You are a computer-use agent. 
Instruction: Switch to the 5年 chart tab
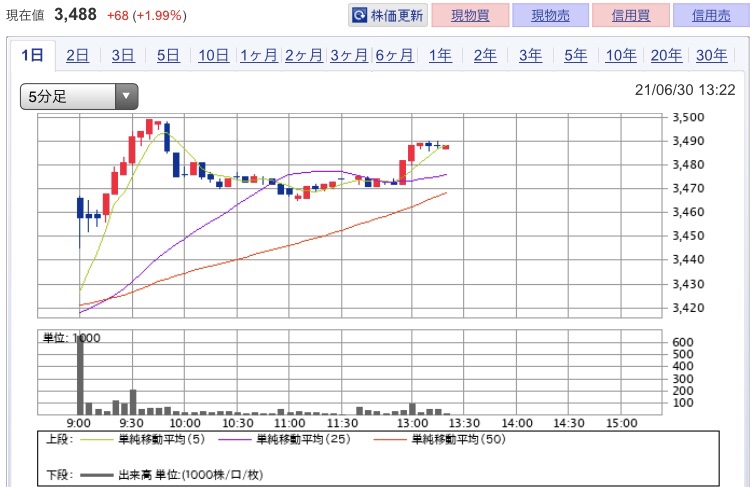click(575, 55)
